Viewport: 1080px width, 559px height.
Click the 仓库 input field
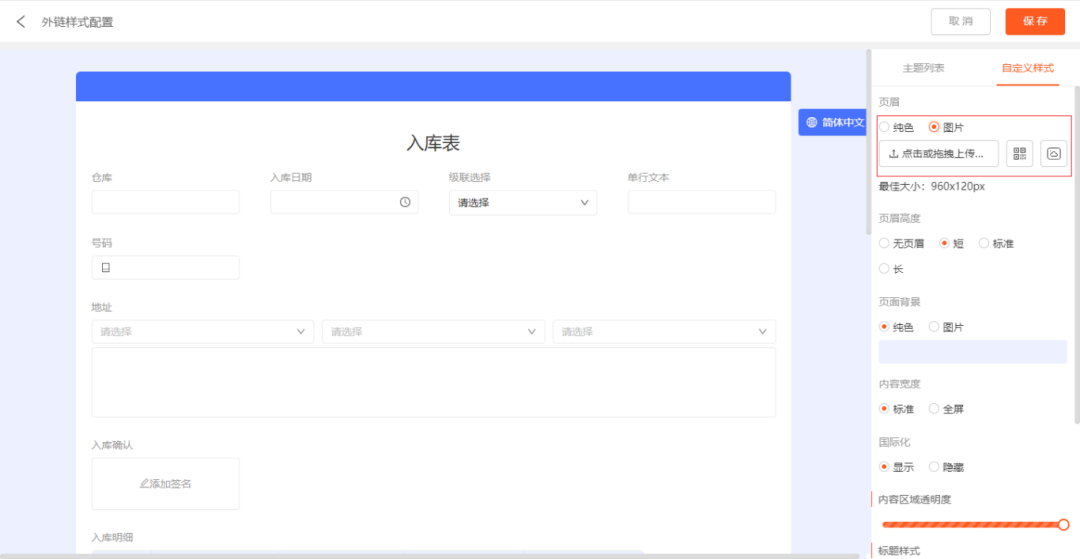click(165, 202)
